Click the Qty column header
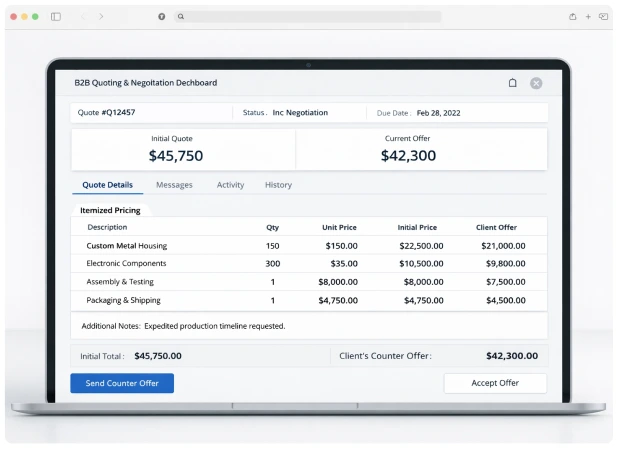Screen dimensions: 618x449 [x=272, y=227]
